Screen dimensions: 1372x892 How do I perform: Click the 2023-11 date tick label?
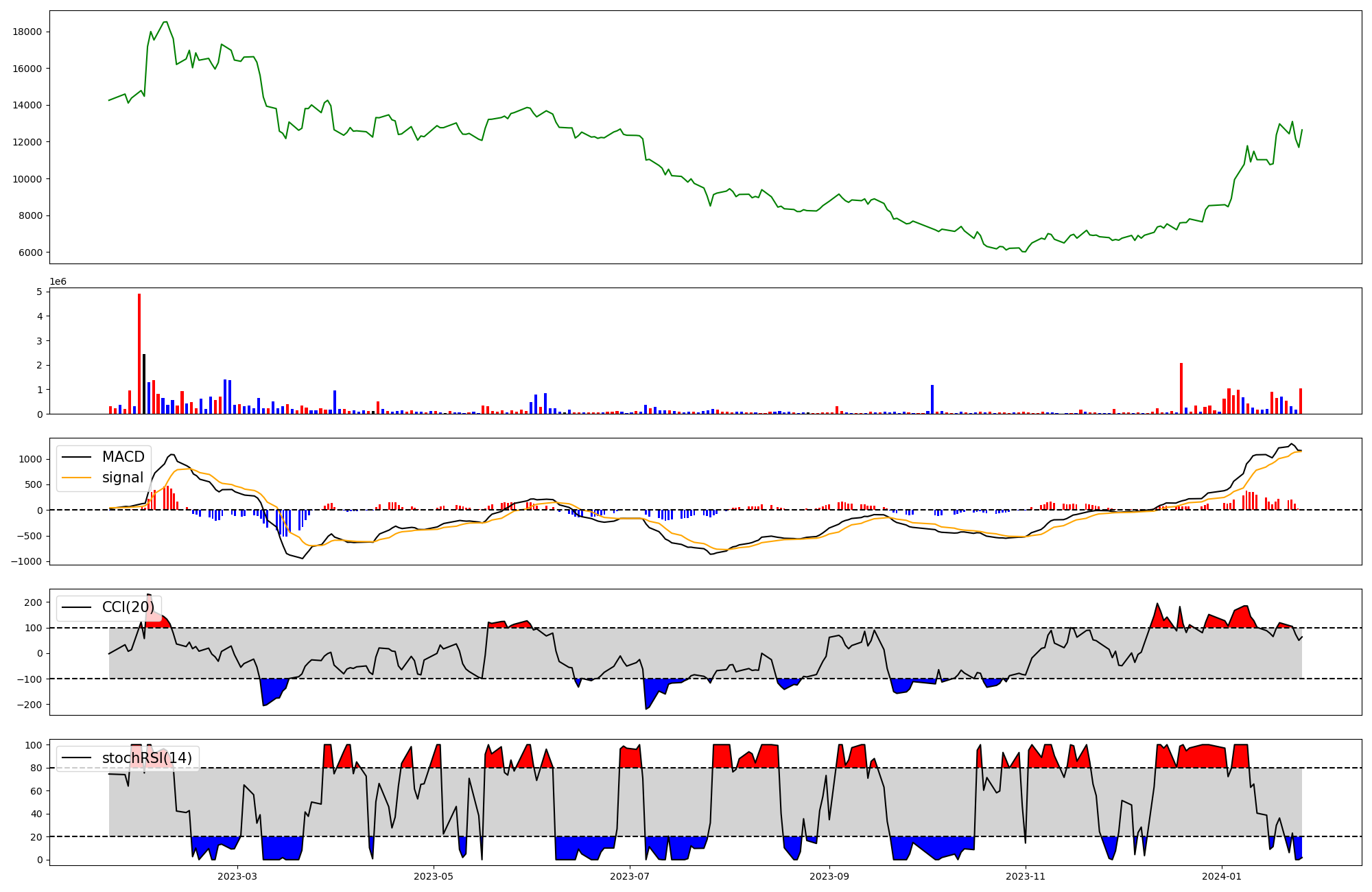[x=1025, y=876]
